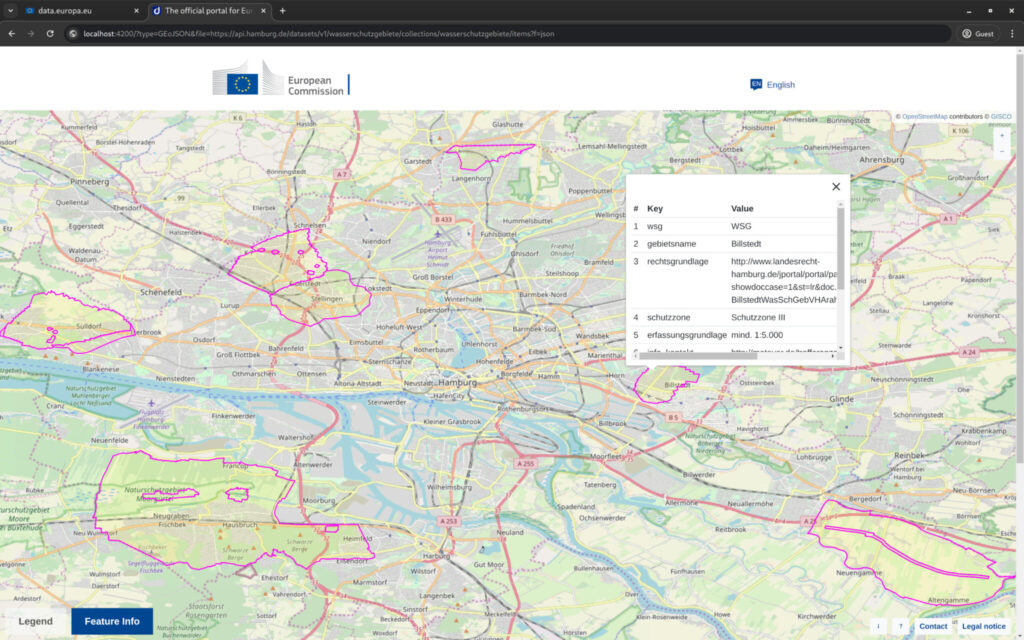Viewport: 1024px width, 640px height.
Task: Click the popup horizontal scrollbar thumb
Action: tap(697, 357)
